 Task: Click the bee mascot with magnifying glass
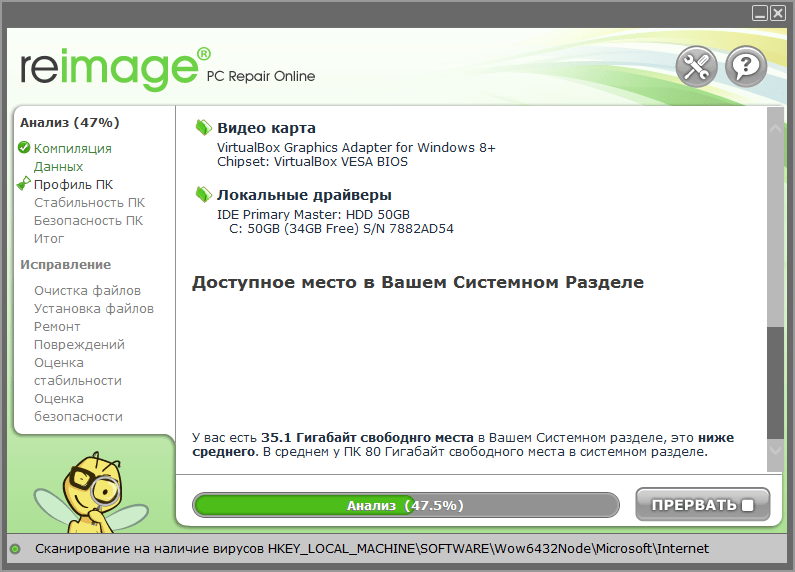point(91,492)
